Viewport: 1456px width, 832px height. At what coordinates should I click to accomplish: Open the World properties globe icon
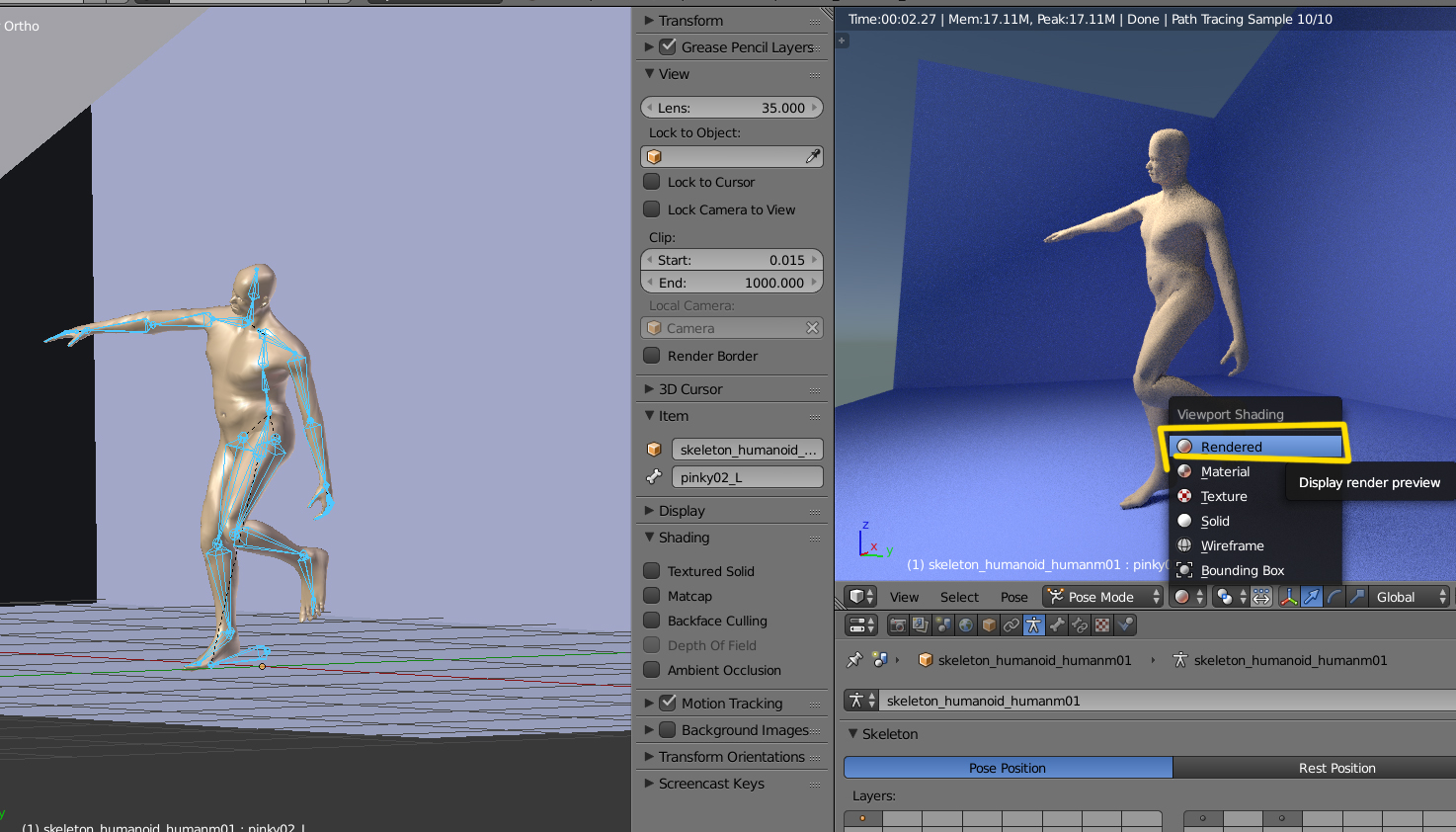tap(966, 625)
